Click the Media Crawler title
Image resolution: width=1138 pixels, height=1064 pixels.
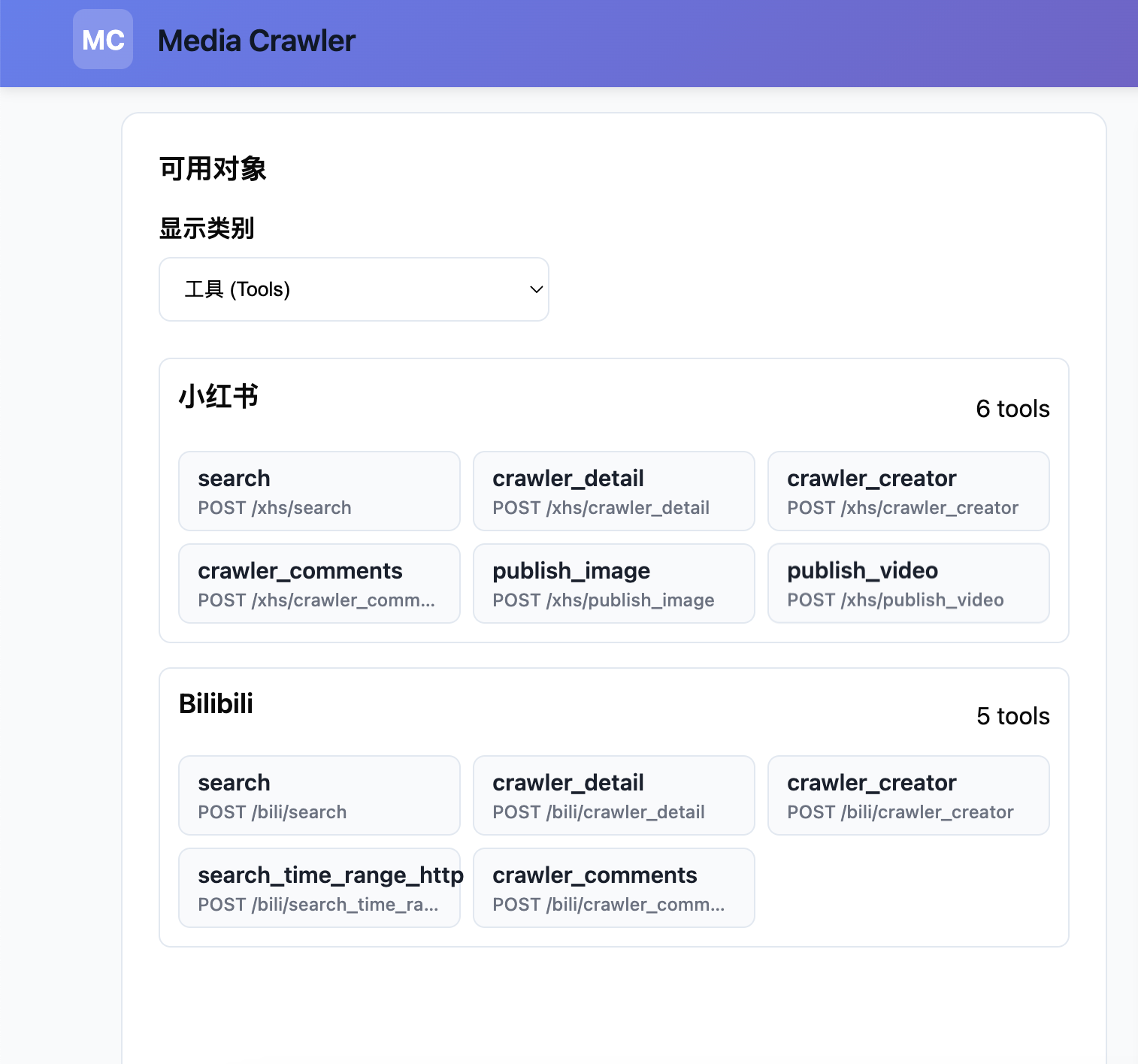(256, 41)
